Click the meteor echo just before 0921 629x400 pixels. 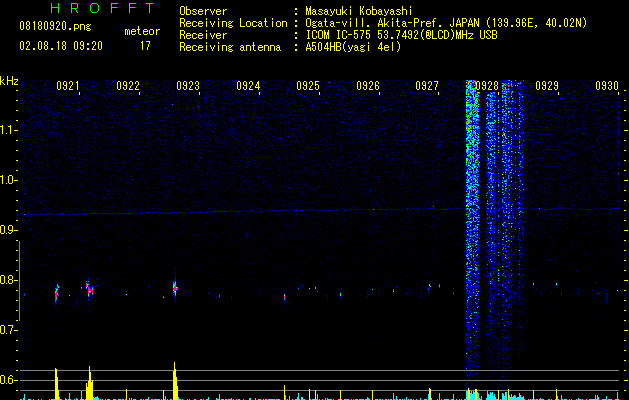click(x=57, y=292)
